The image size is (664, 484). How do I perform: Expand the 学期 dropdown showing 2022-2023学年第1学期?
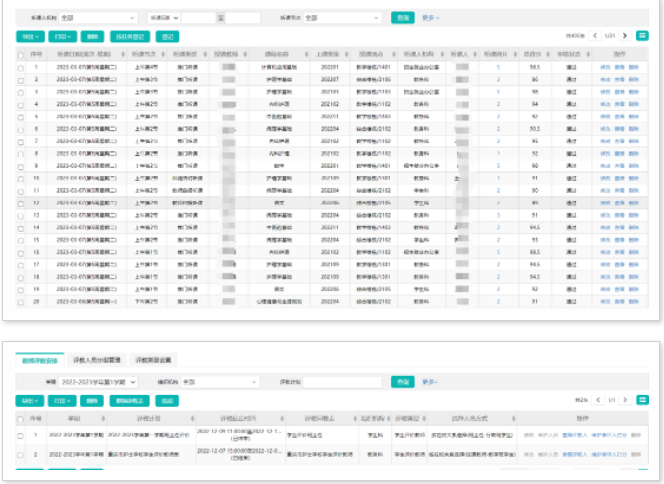pyautogui.click(x=105, y=382)
